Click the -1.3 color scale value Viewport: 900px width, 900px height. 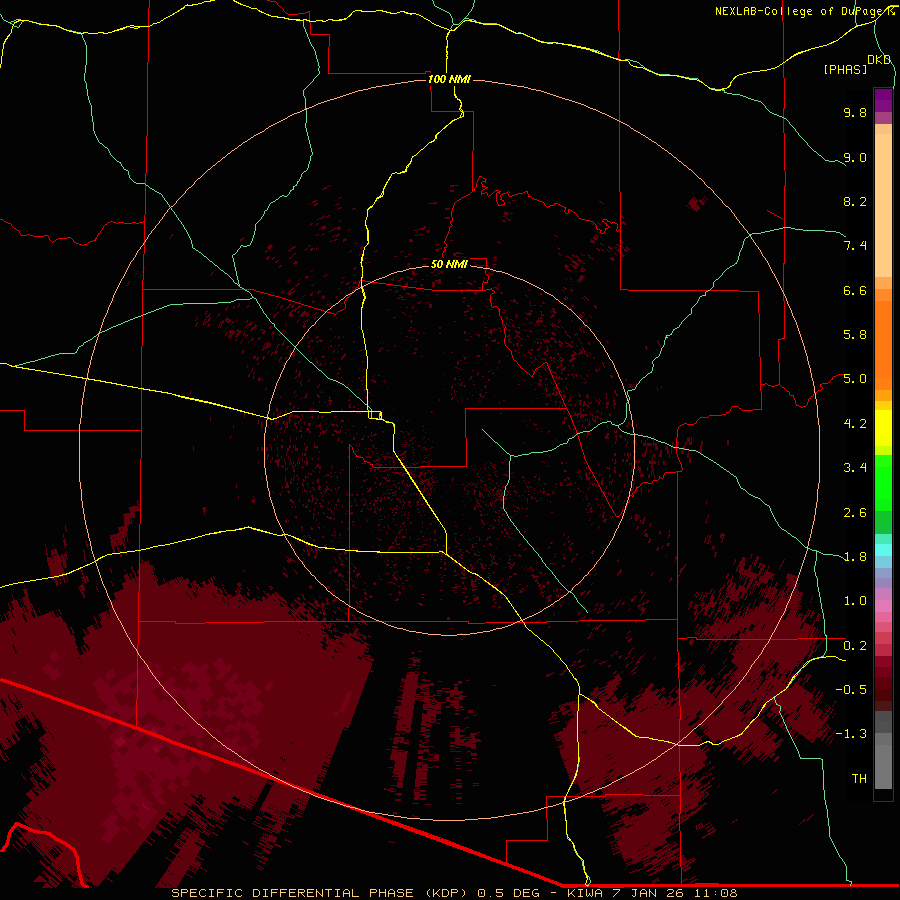tap(851, 734)
